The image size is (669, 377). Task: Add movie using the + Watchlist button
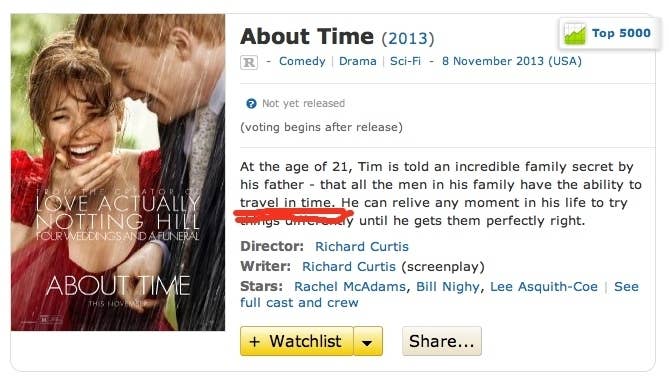point(297,341)
